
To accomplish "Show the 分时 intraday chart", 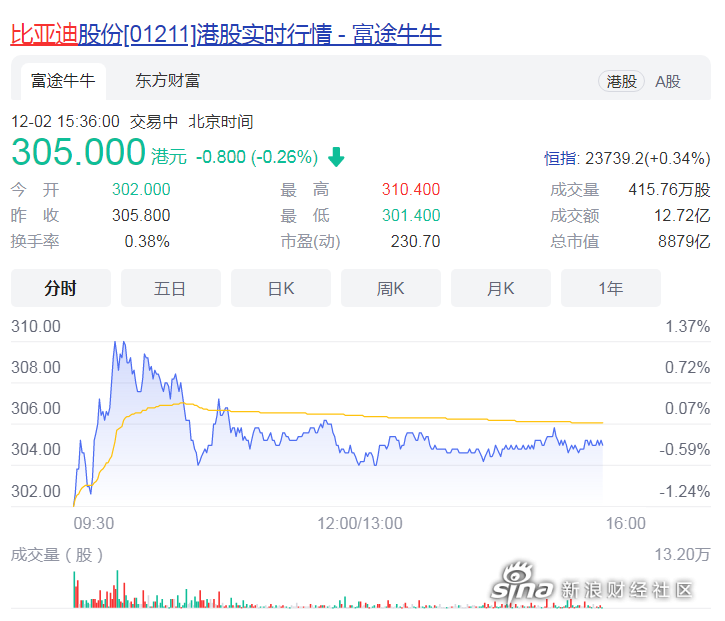I will tap(61, 288).
